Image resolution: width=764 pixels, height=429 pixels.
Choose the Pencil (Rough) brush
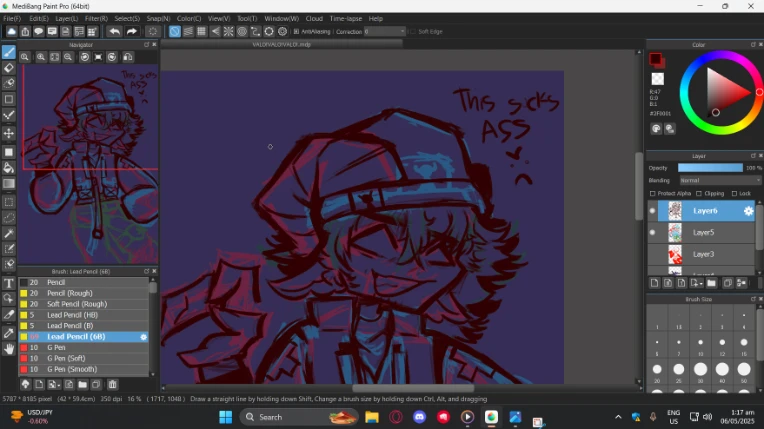[83, 293]
